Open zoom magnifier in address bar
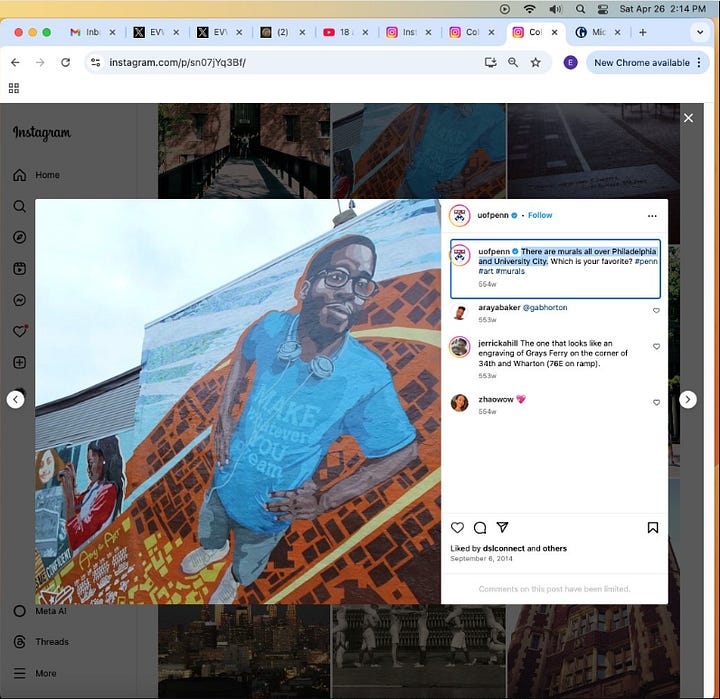The width and height of the screenshot is (720, 699). pos(513,62)
